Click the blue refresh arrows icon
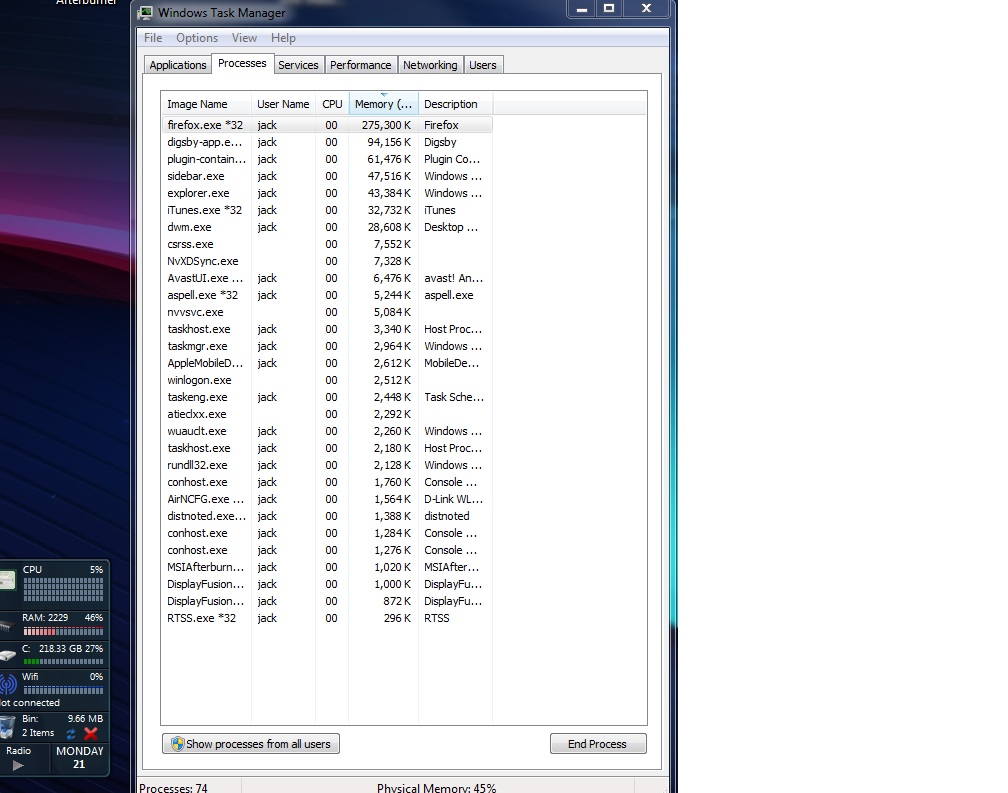The width and height of the screenshot is (1008, 793). (71, 734)
